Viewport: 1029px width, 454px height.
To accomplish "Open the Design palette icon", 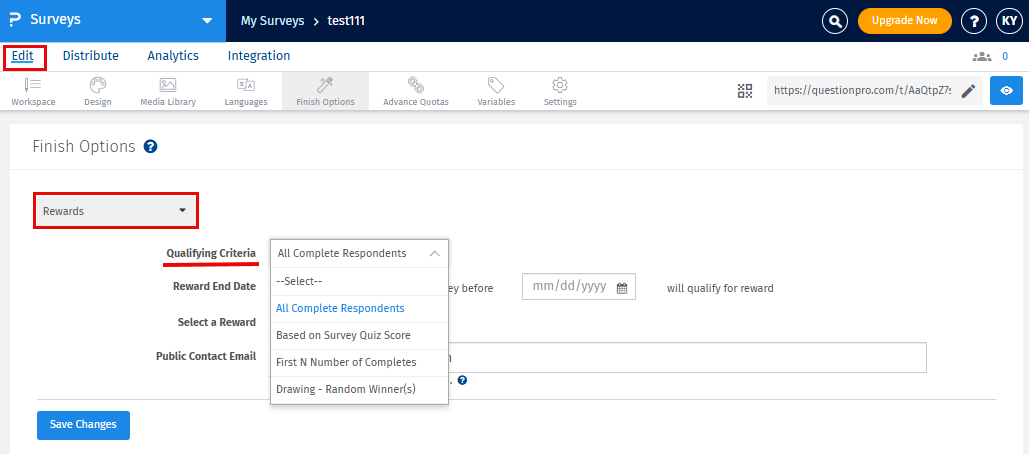I will click(97, 90).
